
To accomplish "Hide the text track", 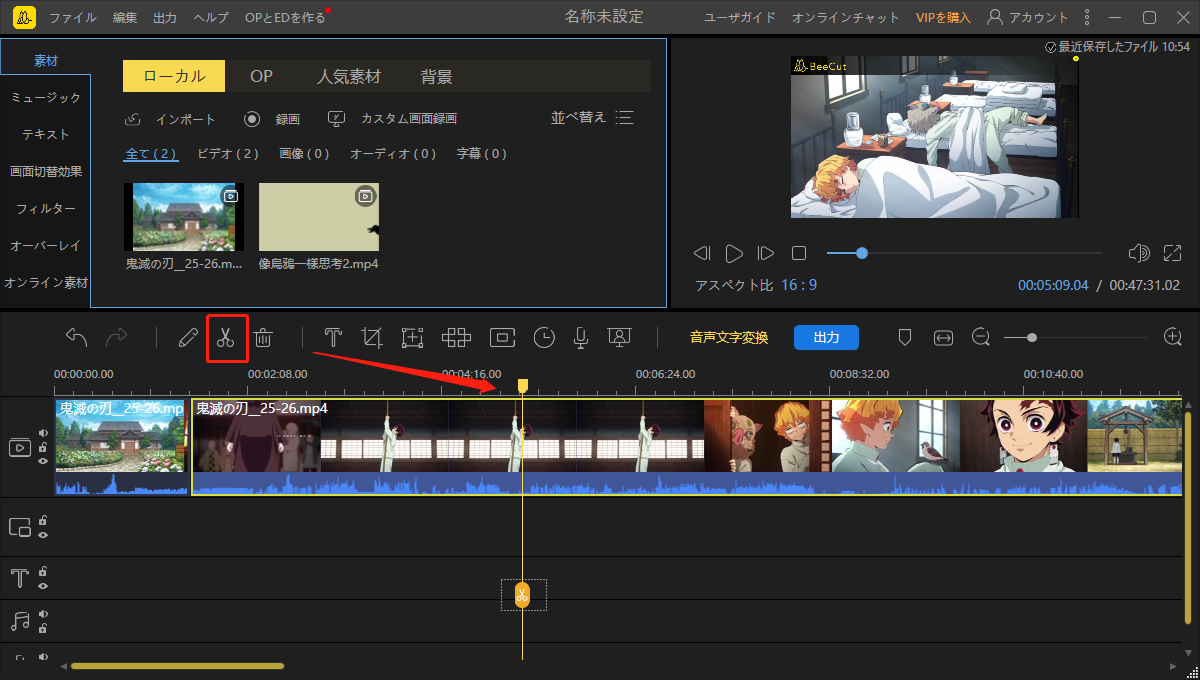I will point(43,585).
